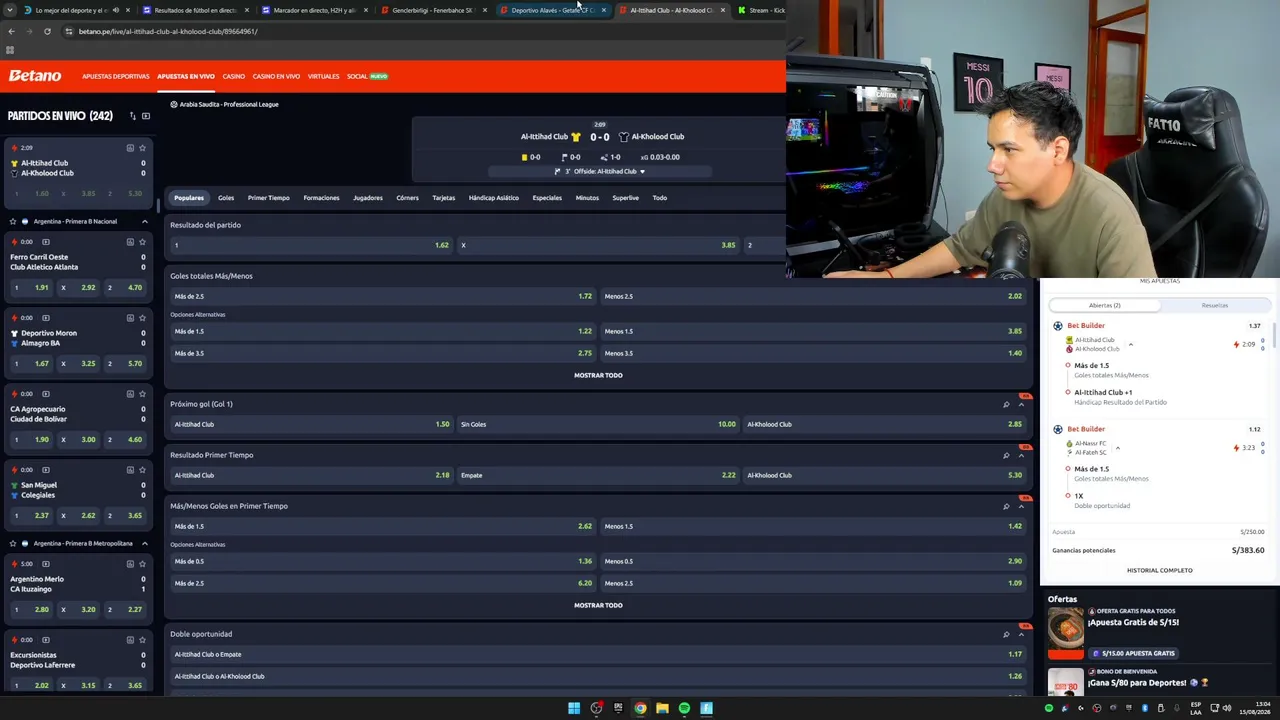The width and height of the screenshot is (1280, 720).
Task: Pin the Próximo gol market
Action: [x=1006, y=404]
